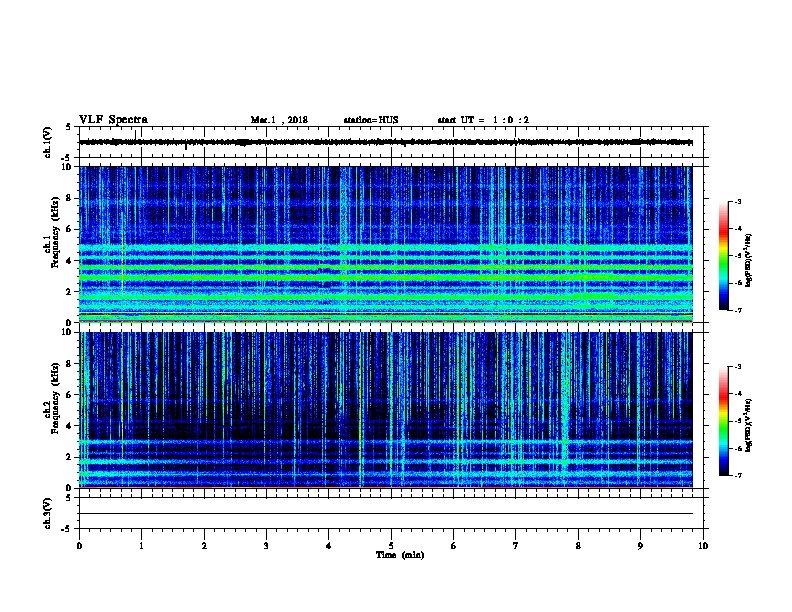Image resolution: width=792 pixels, height=612 pixels.
Task: Click inside the ch.2 spectrogram panel
Action: (x=386, y=410)
